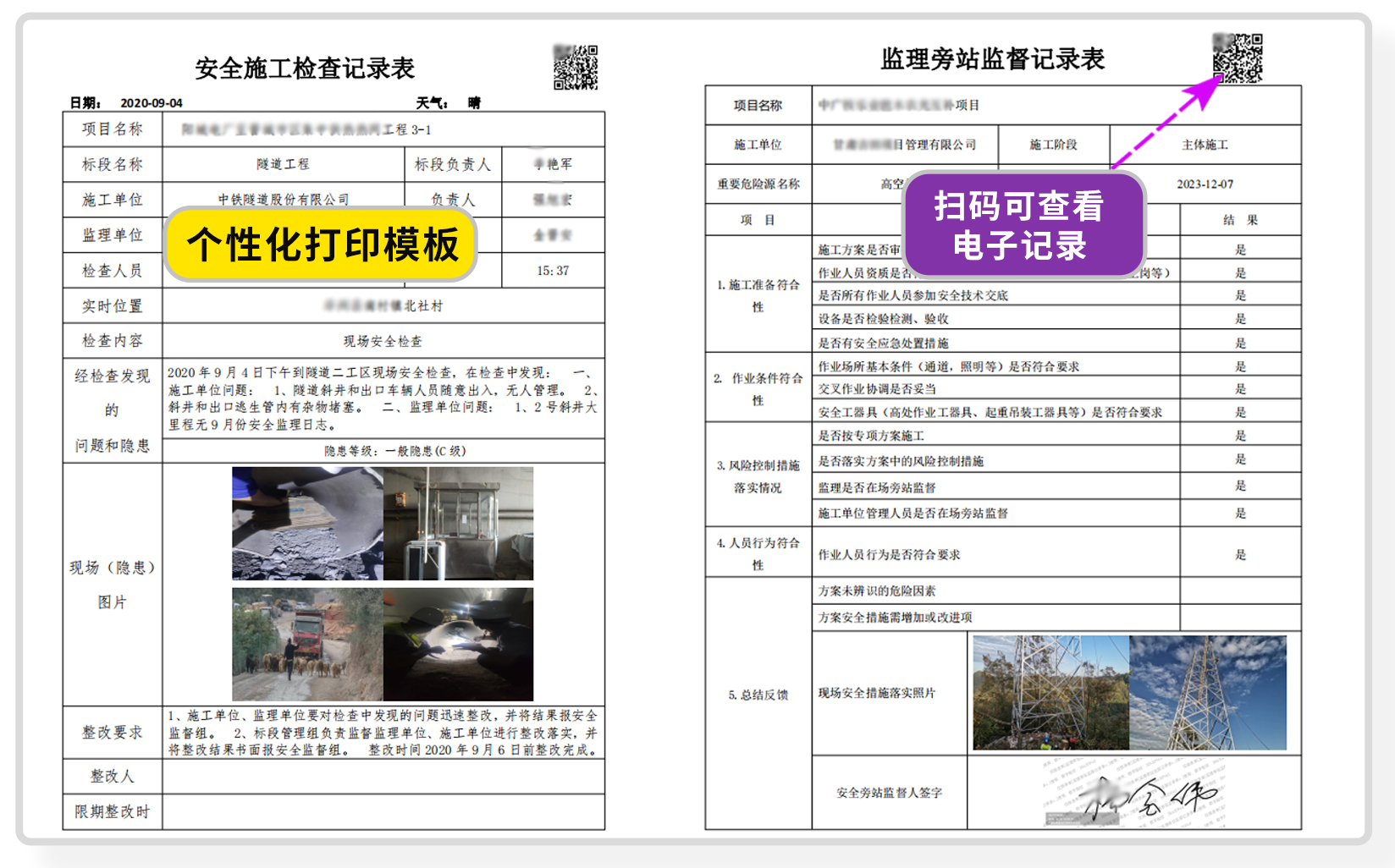The image size is (1395, 868).
Task: Click the QR code on the supervision record form
Action: click(x=1237, y=58)
